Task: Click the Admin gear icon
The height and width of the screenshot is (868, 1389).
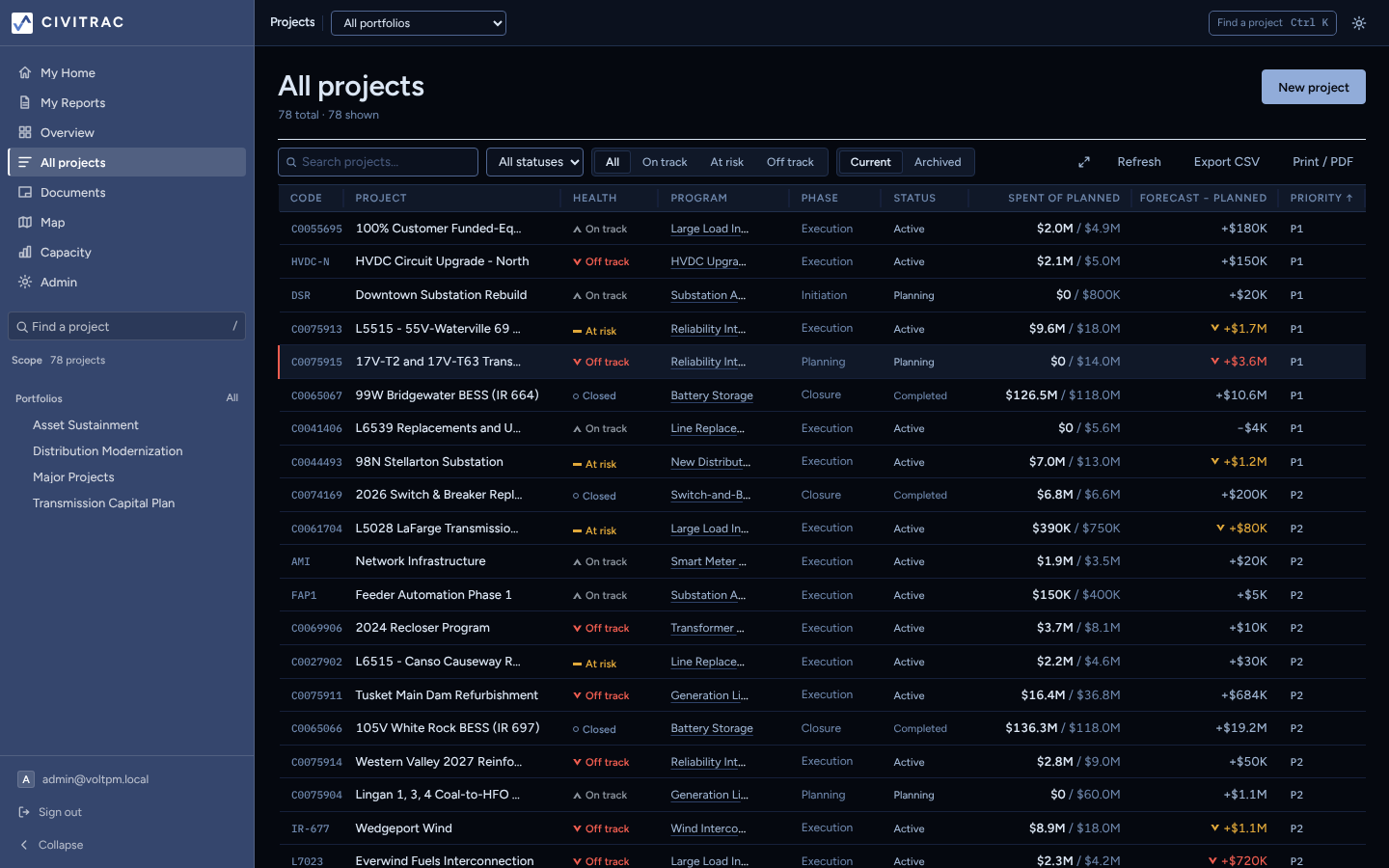Action: pos(25,282)
